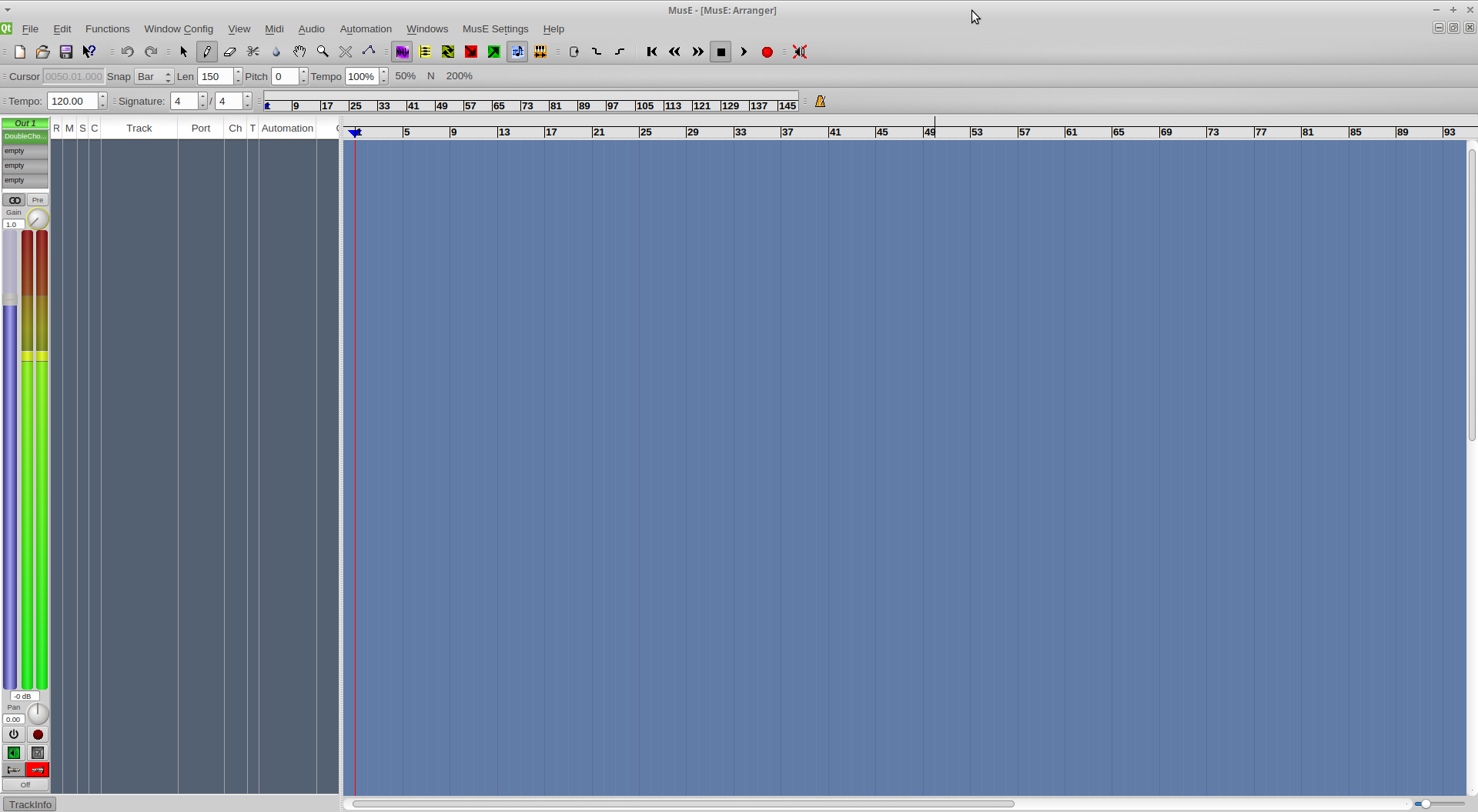Click the orange piano keys toolbar icon
Screen dimensions: 1478x812
[x=540, y=52]
